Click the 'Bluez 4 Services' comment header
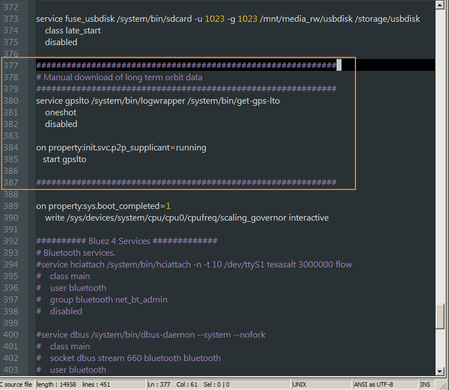Screen dimensions: 450x390 point(127,241)
